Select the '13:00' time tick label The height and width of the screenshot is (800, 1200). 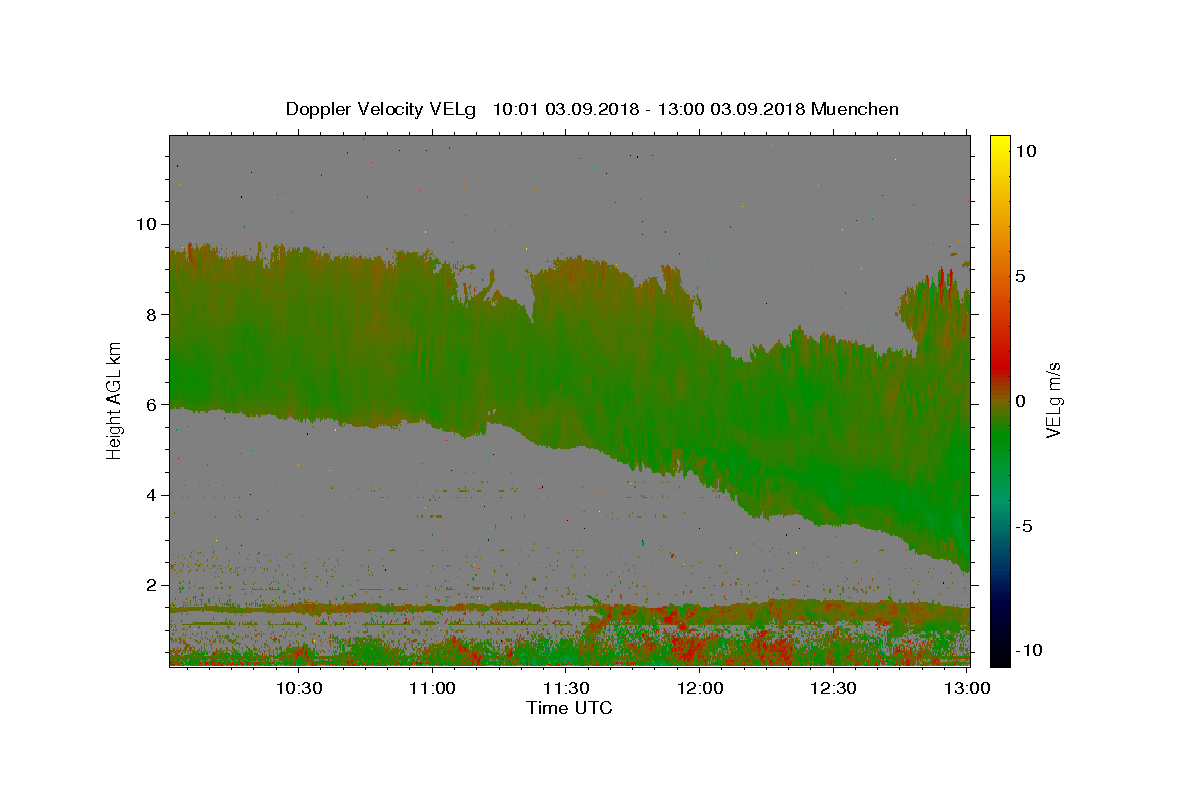click(x=967, y=689)
